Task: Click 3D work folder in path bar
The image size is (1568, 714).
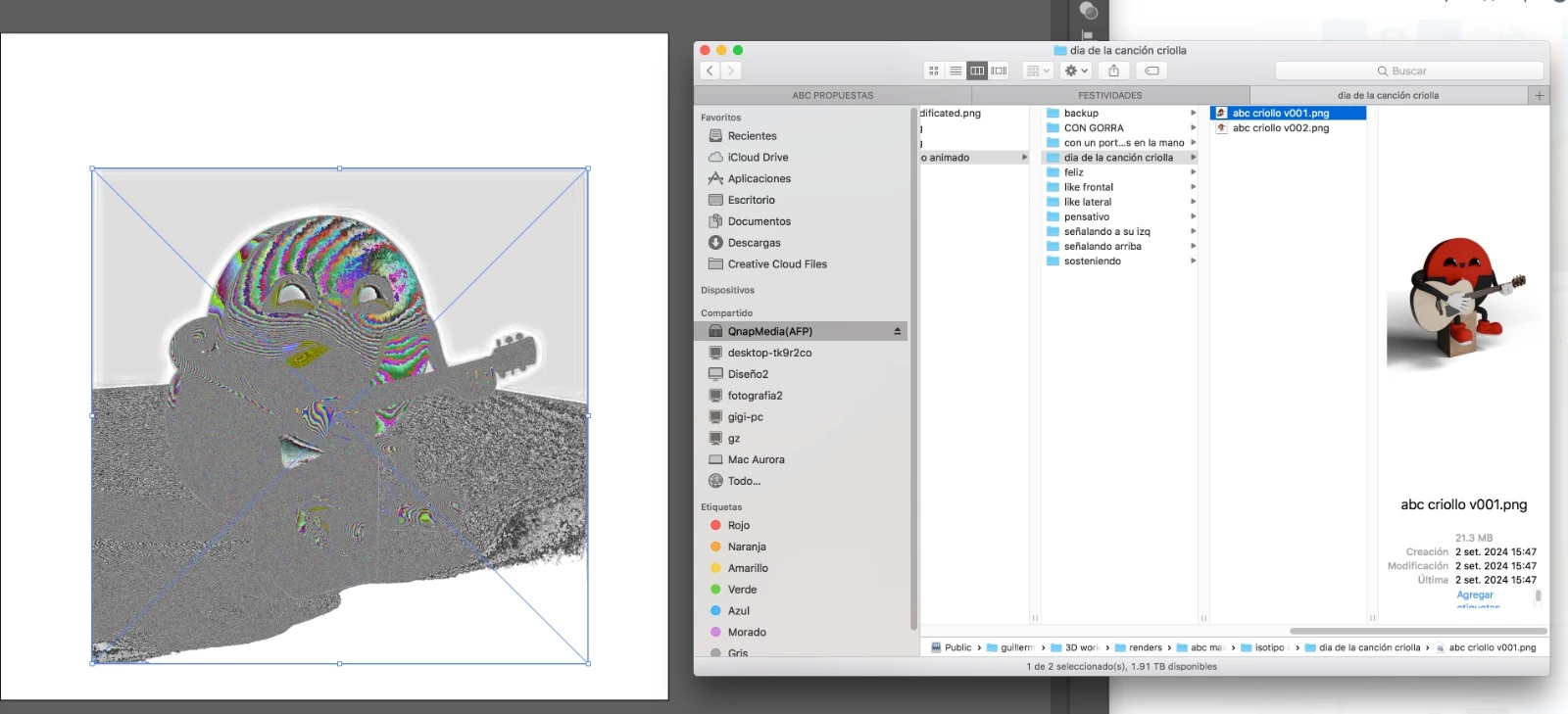Action: [x=1074, y=647]
